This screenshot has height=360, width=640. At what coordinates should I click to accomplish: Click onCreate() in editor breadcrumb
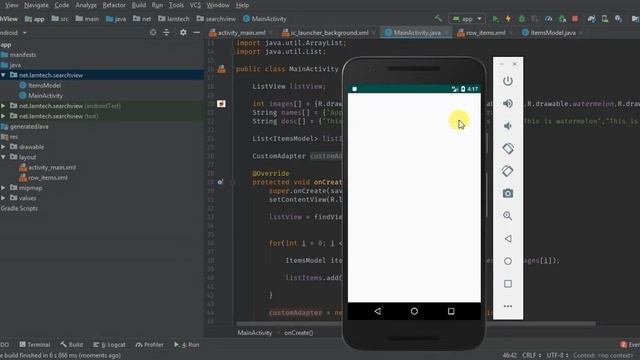[299, 333]
